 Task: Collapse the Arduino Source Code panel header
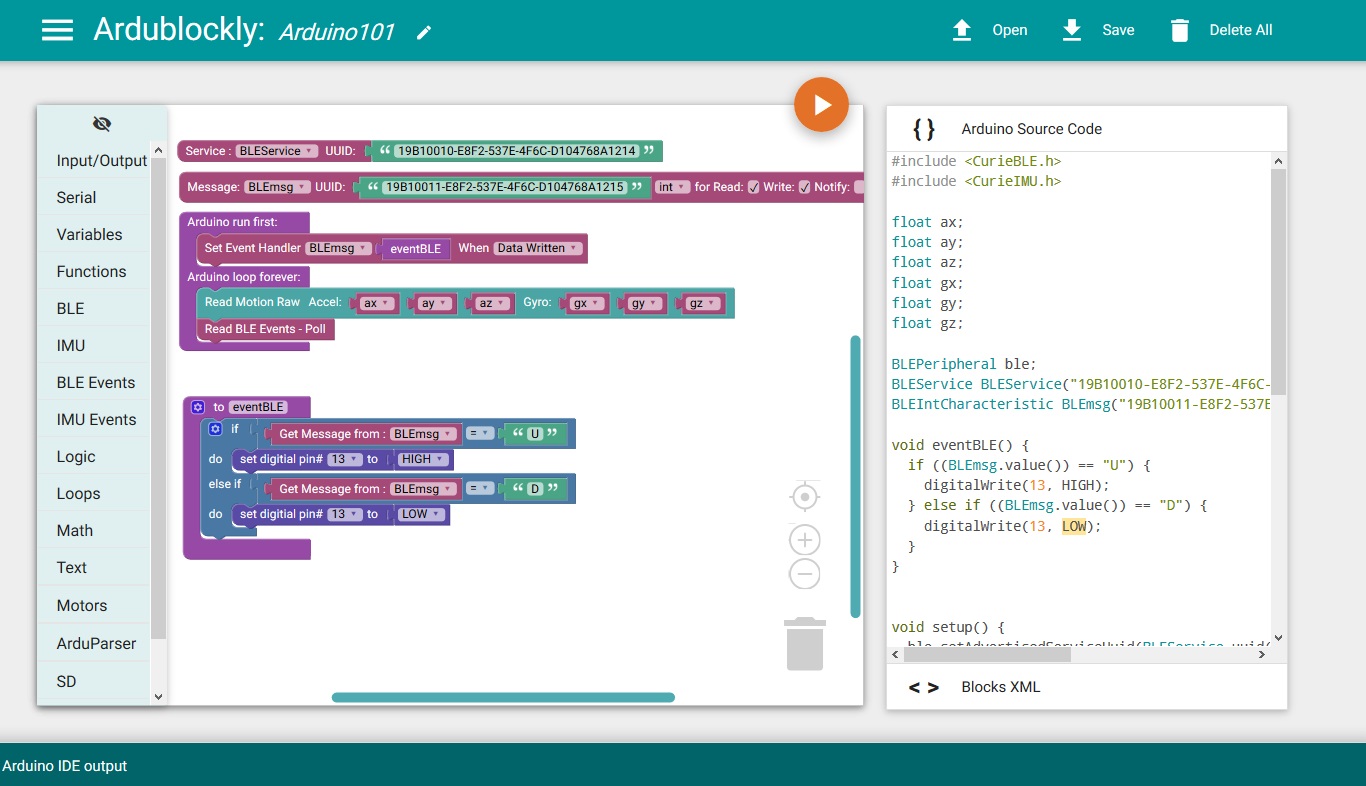[x=1087, y=129]
